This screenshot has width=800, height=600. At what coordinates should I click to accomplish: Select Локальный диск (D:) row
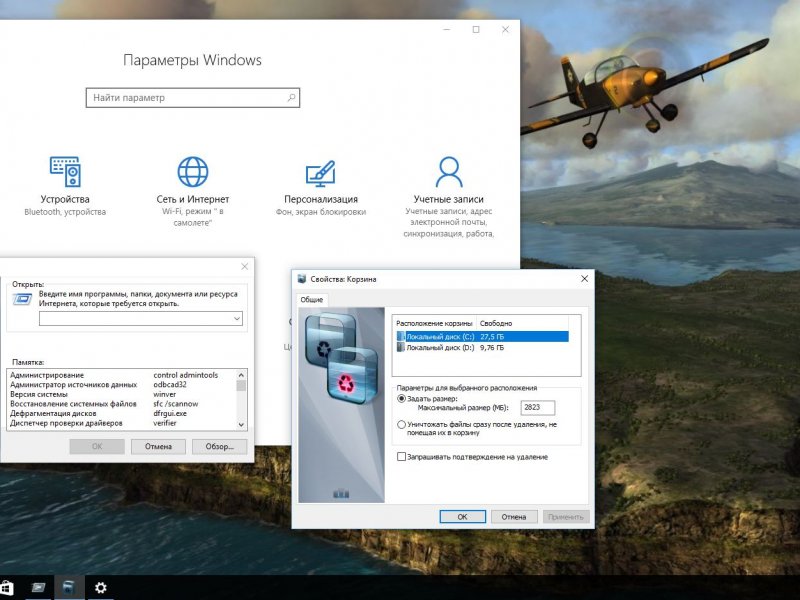482,347
